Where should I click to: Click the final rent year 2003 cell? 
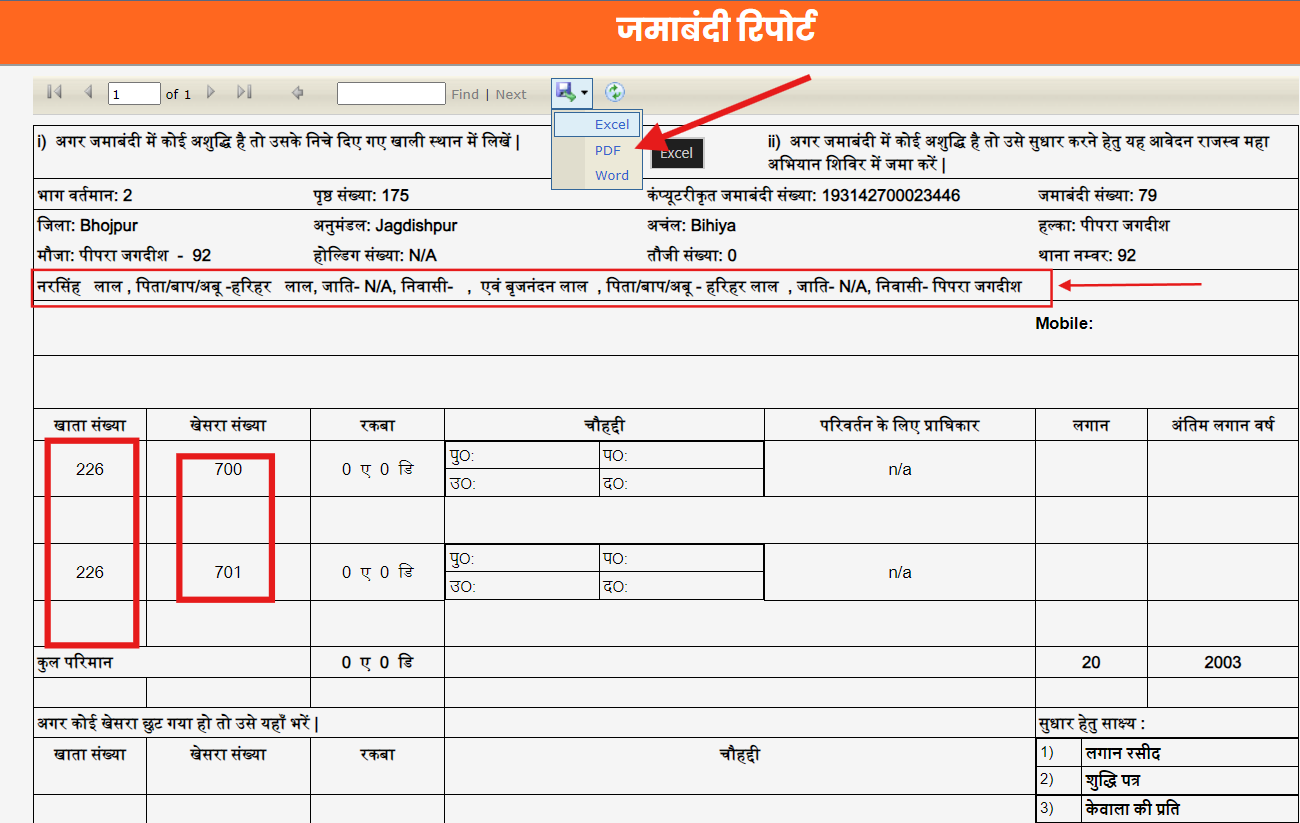pyautogui.click(x=1222, y=662)
